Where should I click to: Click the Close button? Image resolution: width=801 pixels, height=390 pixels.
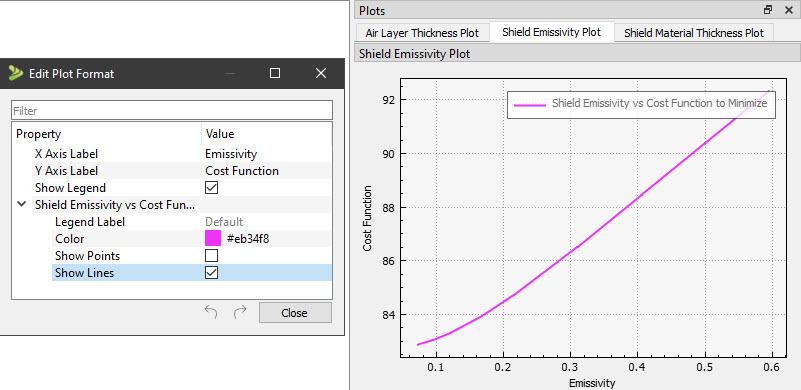click(295, 313)
